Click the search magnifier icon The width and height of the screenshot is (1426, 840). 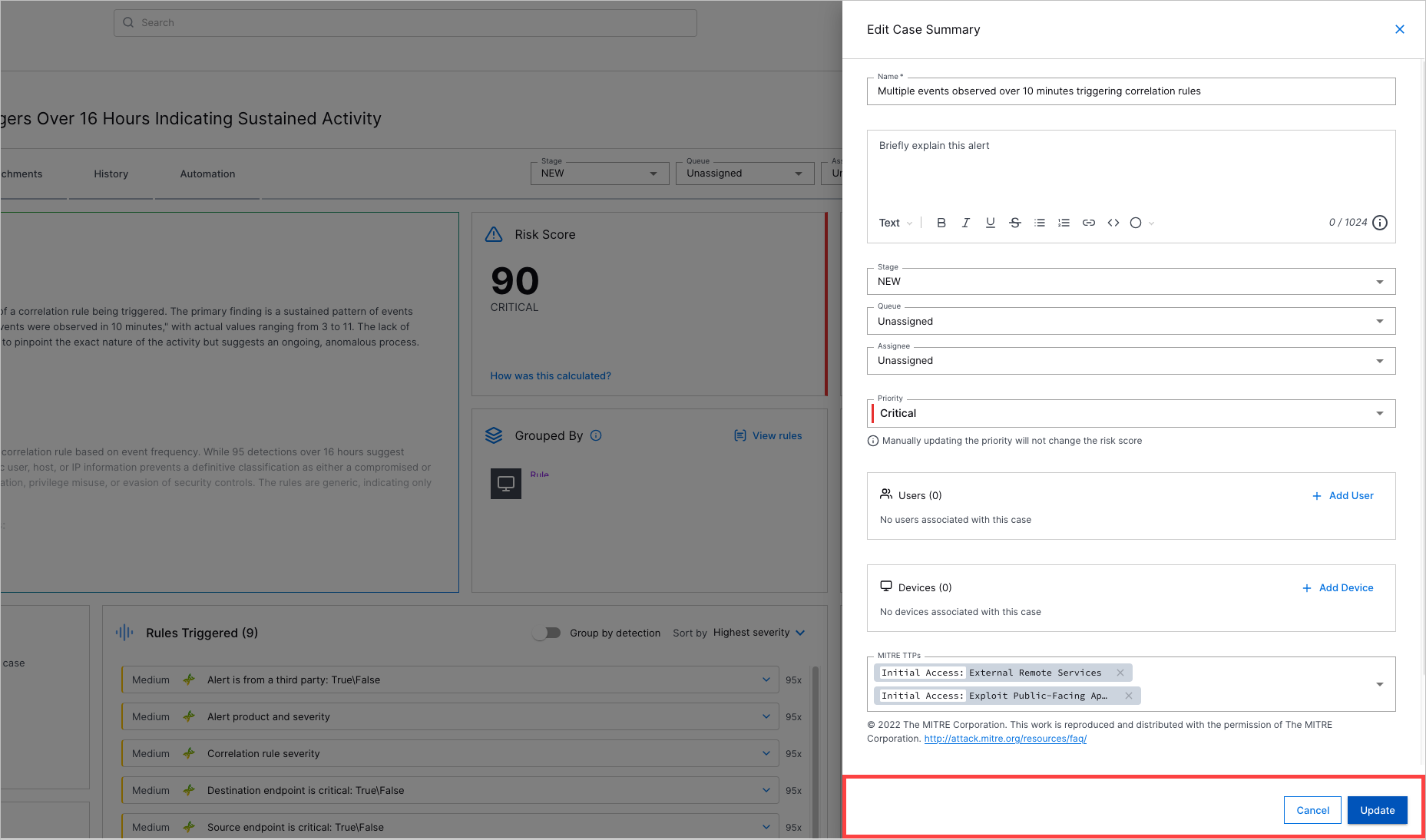128,22
